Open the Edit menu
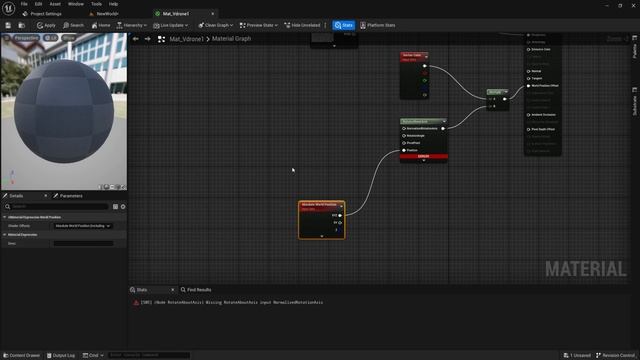The height and width of the screenshot is (360, 640). point(38,4)
